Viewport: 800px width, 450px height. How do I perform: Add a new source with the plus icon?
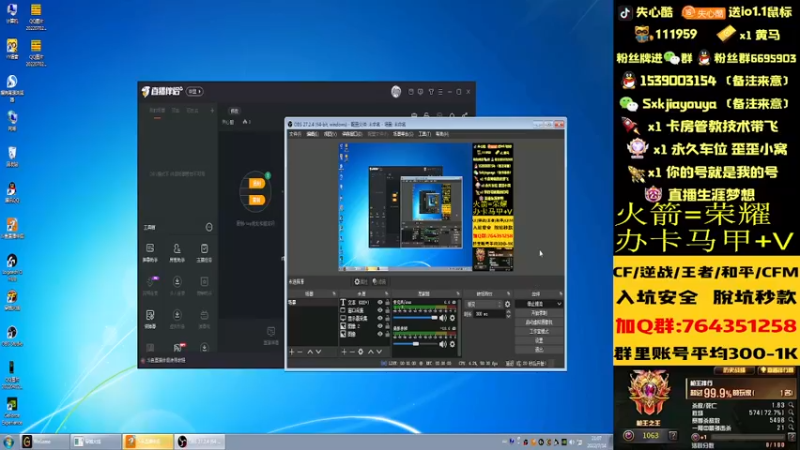(x=344, y=352)
